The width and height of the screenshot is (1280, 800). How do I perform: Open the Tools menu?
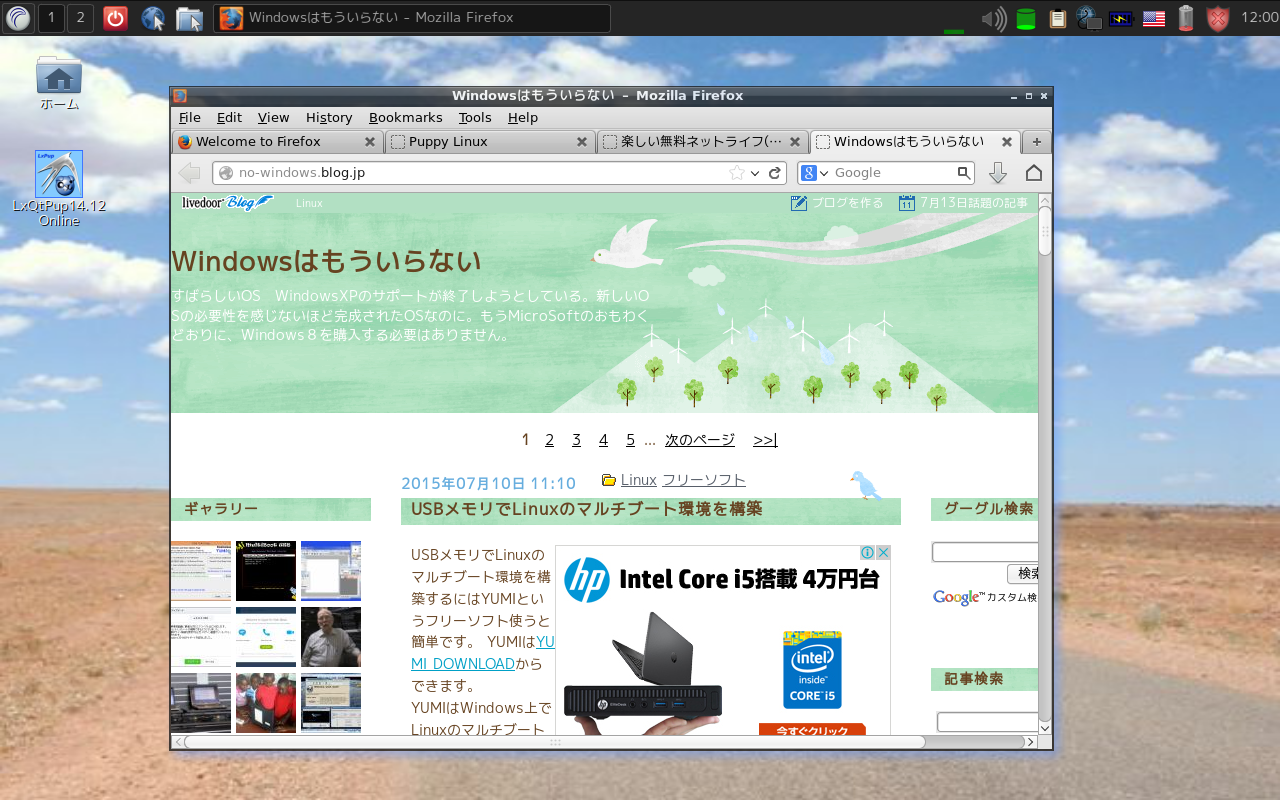click(x=475, y=117)
